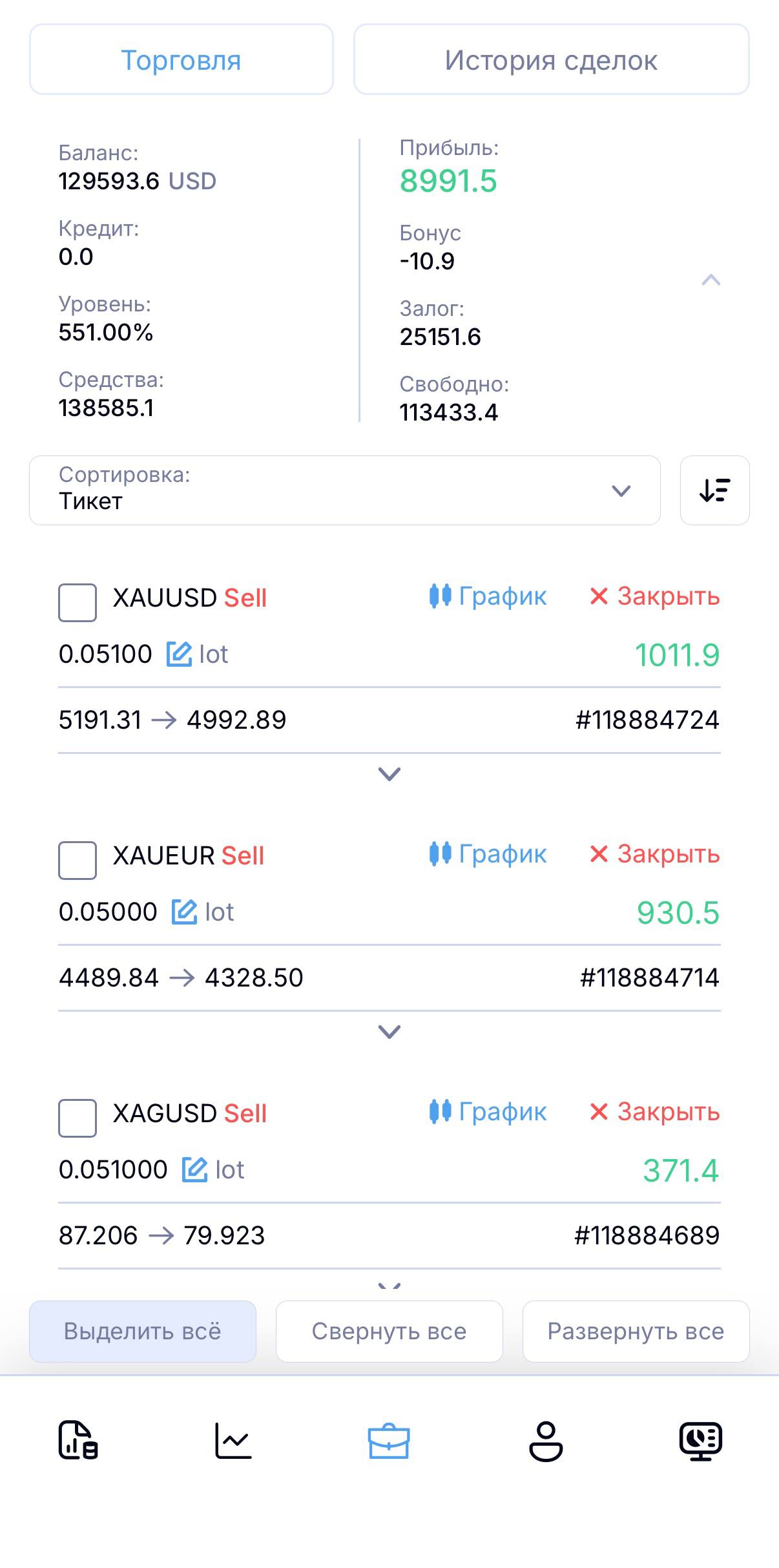This screenshot has height=1568, width=779.
Task: Open the profile person icon
Action: 546,1441
